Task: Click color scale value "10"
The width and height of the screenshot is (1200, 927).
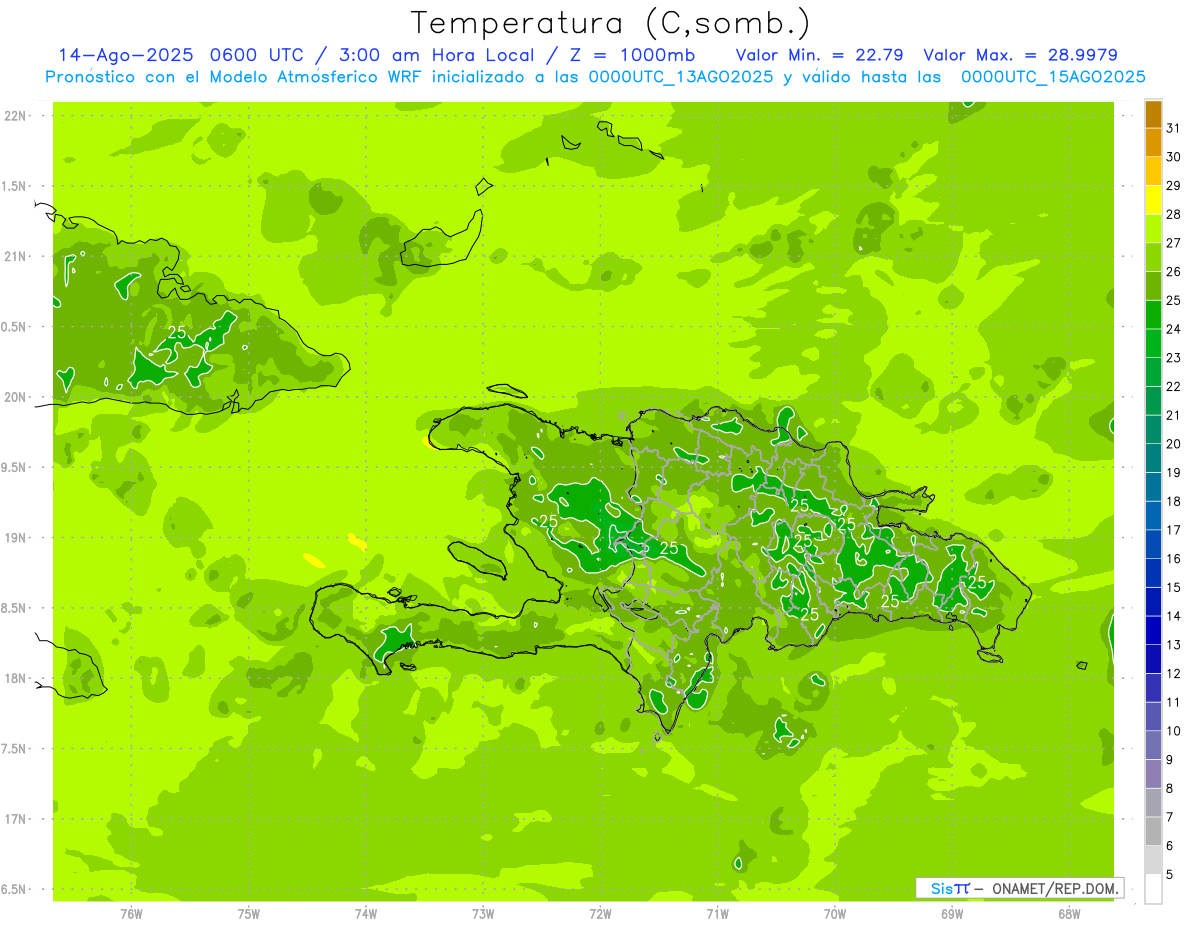Action: 1174,731
